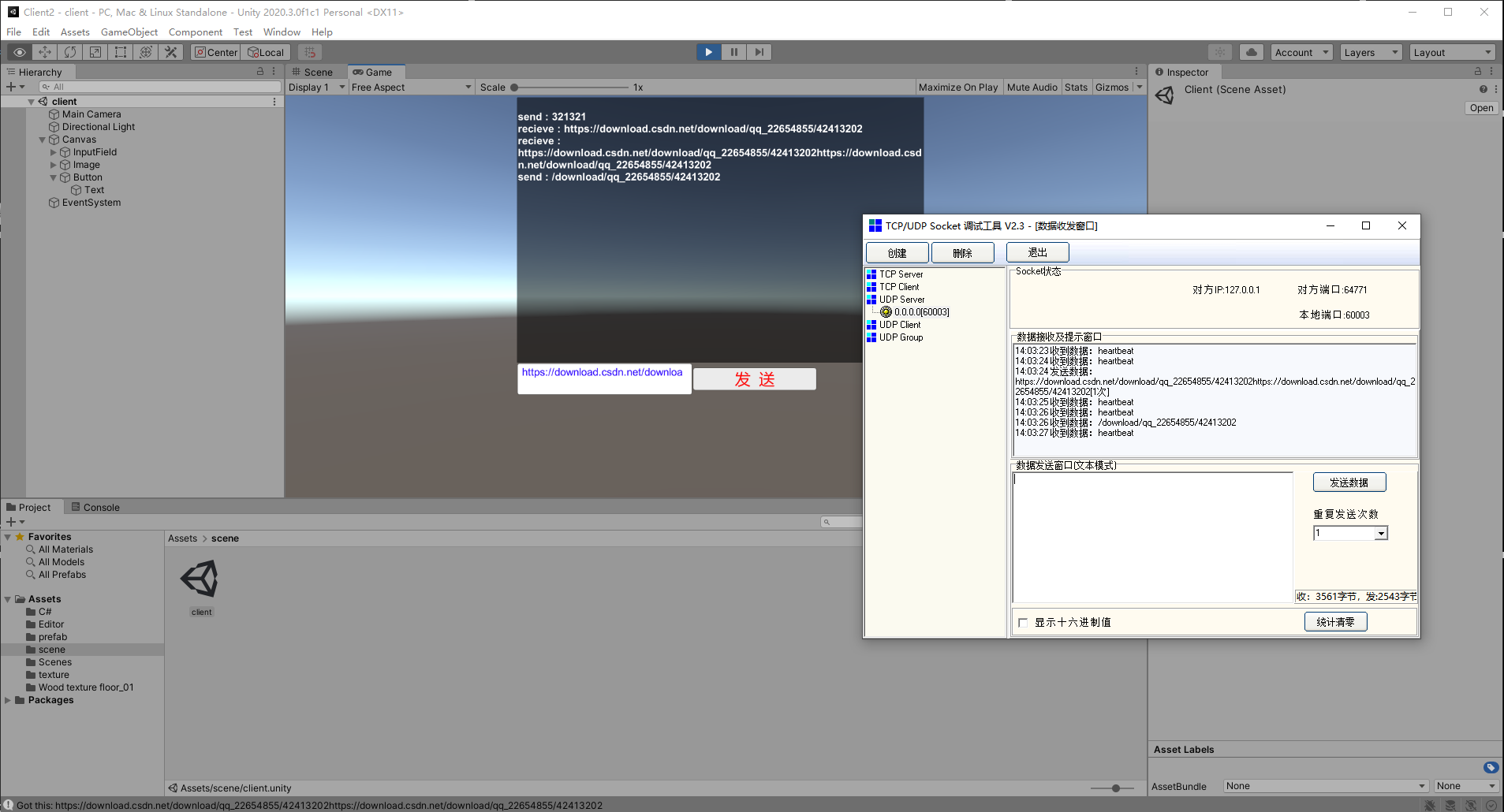
Task: Expand the InputField node in Hierarchy
Action: point(54,152)
